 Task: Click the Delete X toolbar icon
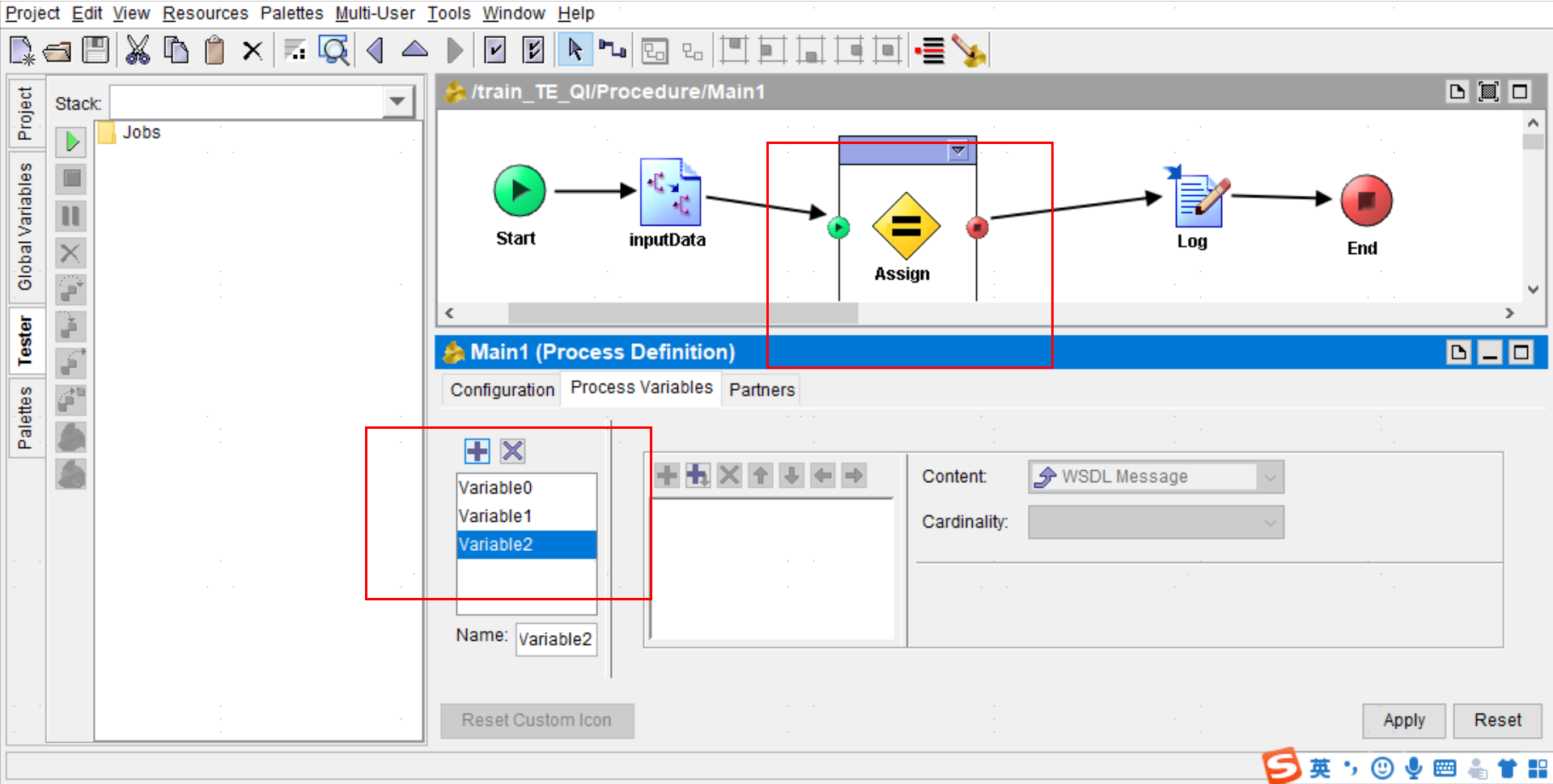coord(252,51)
